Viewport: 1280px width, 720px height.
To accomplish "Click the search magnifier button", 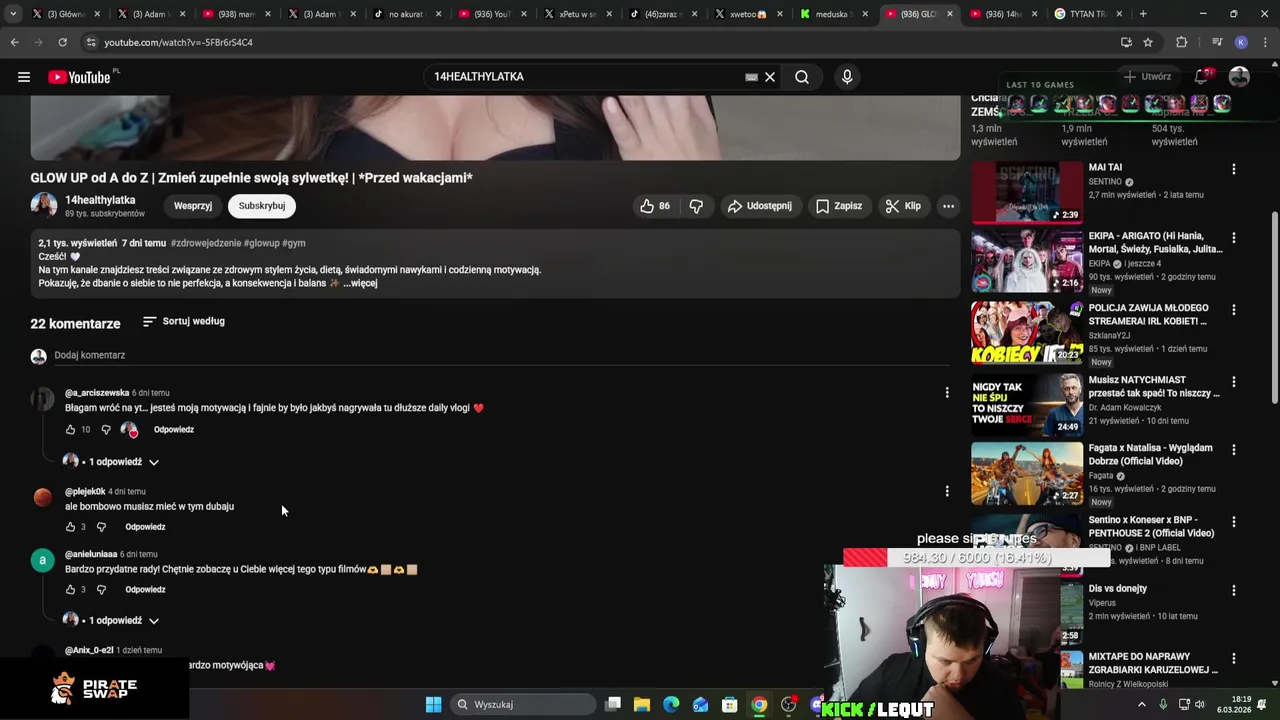I will 802,77.
